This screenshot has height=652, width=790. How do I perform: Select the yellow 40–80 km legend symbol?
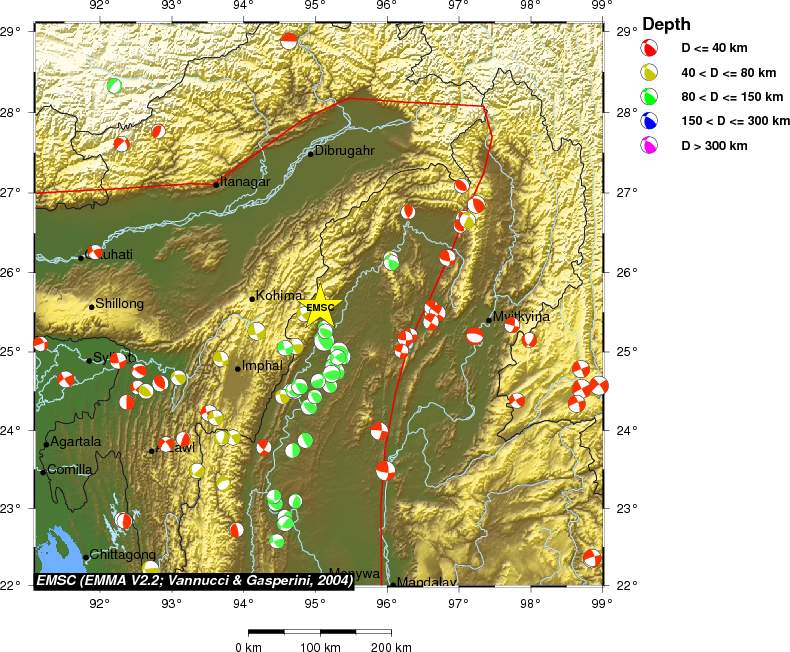tap(650, 72)
